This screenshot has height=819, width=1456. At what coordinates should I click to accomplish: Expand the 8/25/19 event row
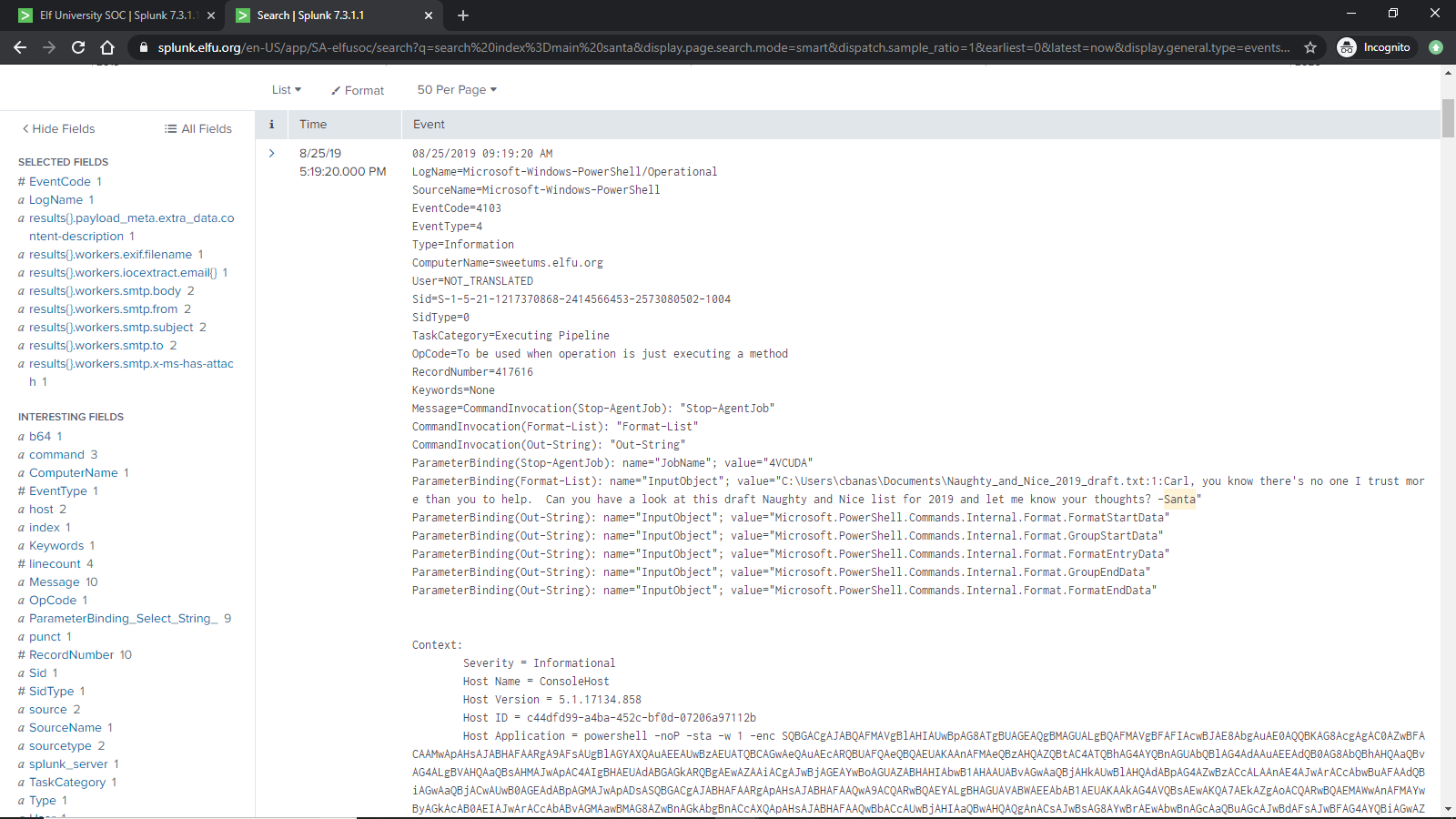[271, 153]
